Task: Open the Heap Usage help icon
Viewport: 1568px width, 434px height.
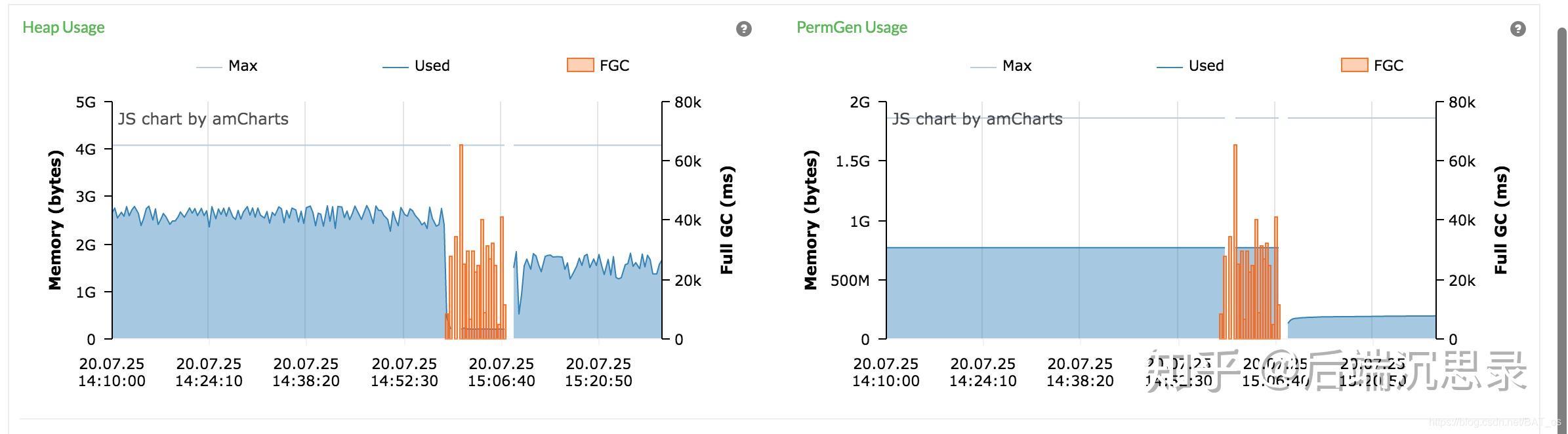Action: 743,29
